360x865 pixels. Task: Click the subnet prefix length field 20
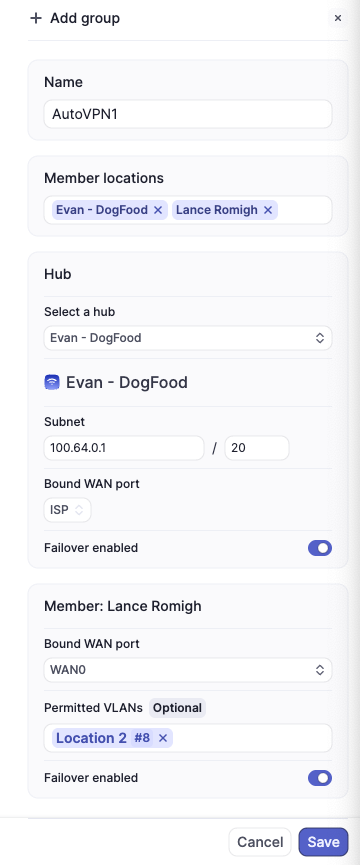pyautogui.click(x=257, y=448)
